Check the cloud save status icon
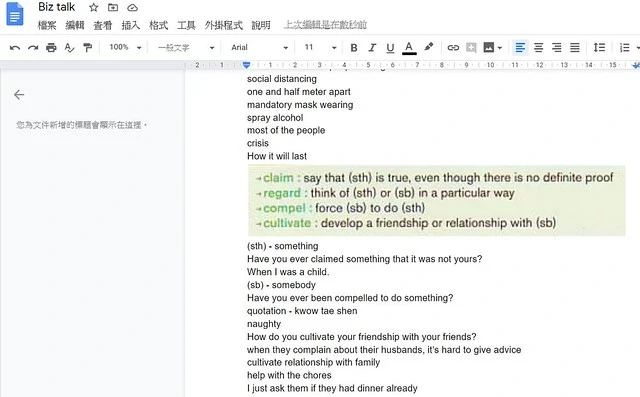 (x=132, y=7)
